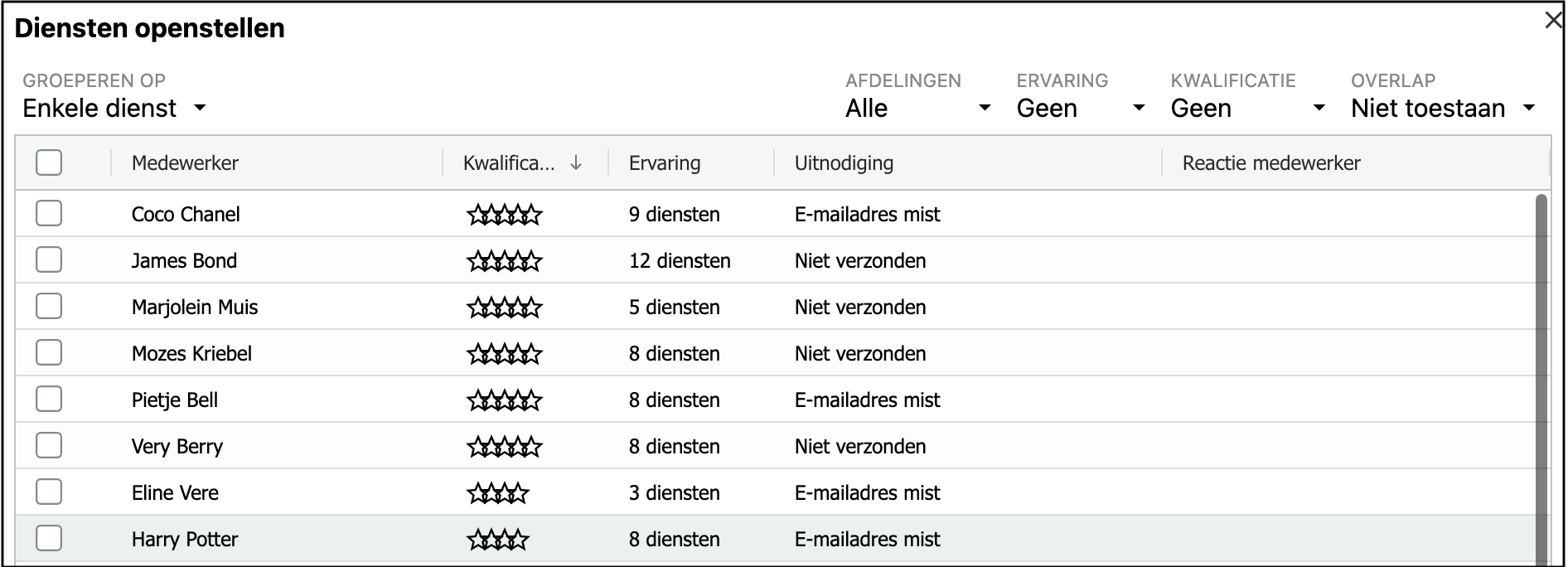
Task: Close the Diensten openstellen dialog
Action: click(x=1553, y=21)
